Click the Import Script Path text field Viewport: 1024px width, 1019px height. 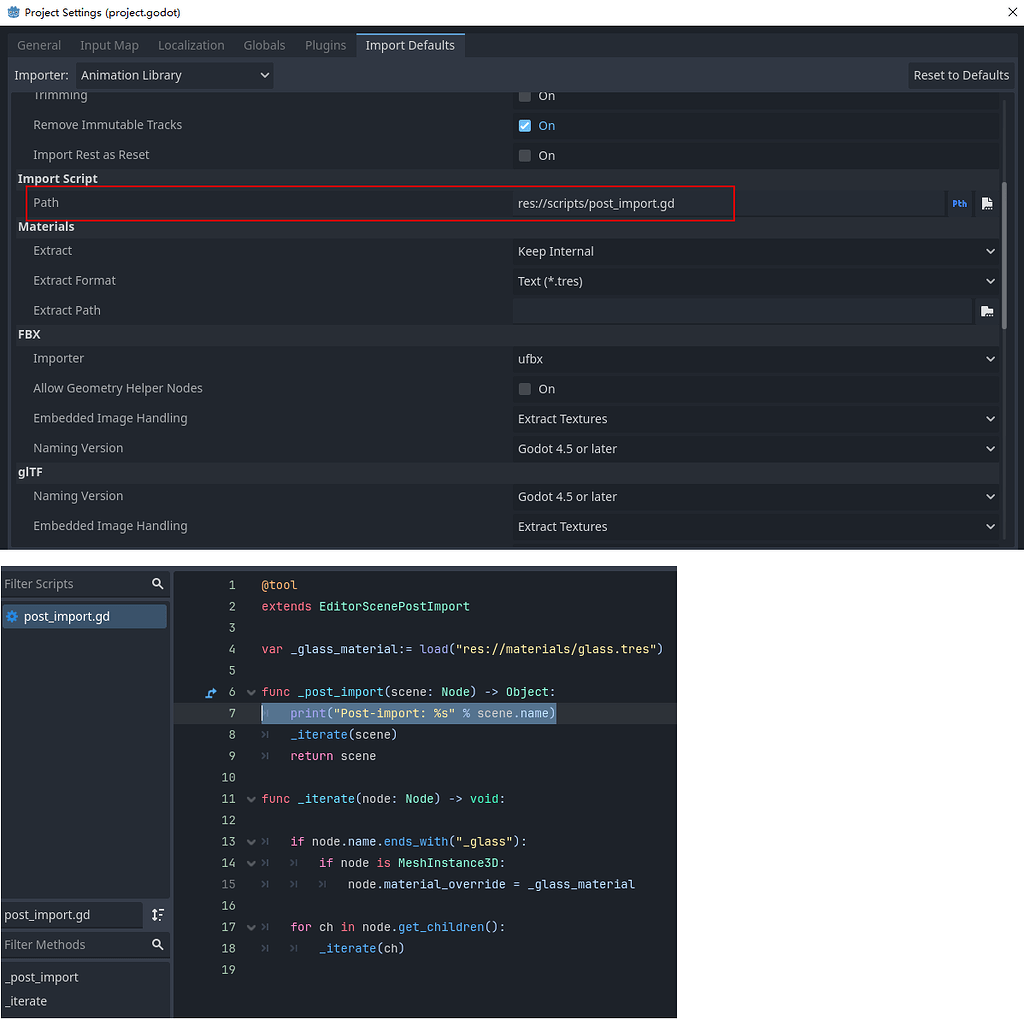click(728, 204)
